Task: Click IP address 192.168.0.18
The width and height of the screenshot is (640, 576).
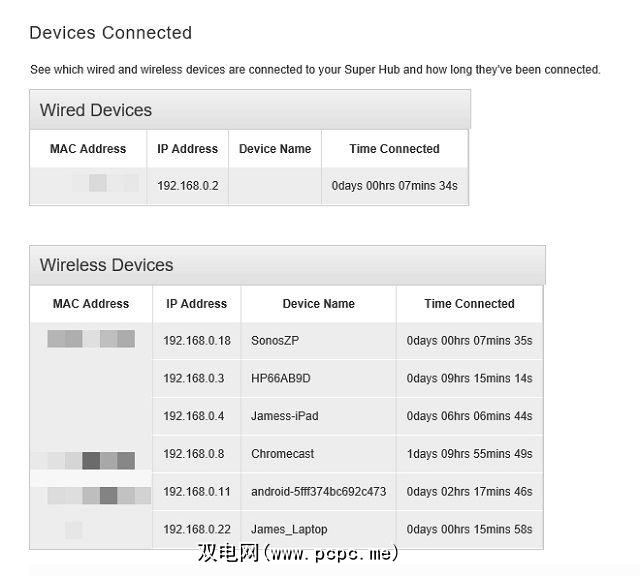Action: pyautogui.click(x=196, y=341)
